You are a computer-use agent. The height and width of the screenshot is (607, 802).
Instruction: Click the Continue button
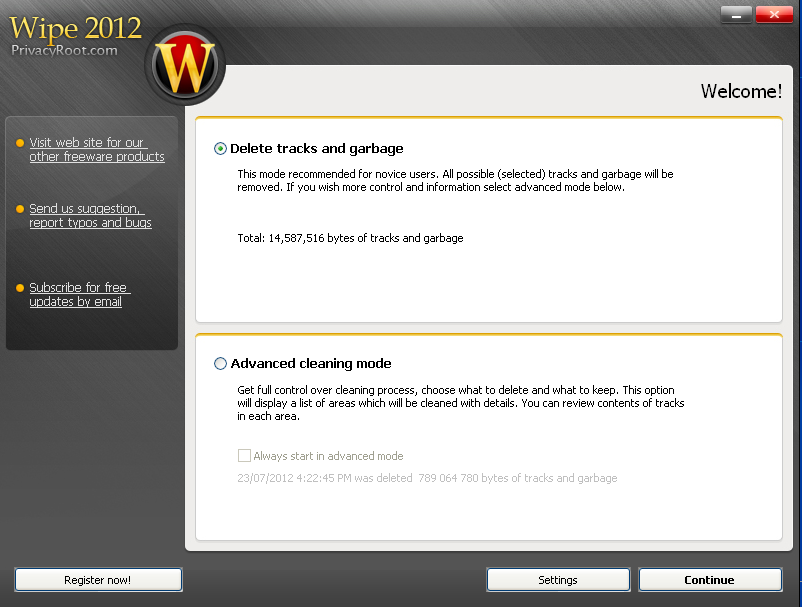click(x=710, y=580)
